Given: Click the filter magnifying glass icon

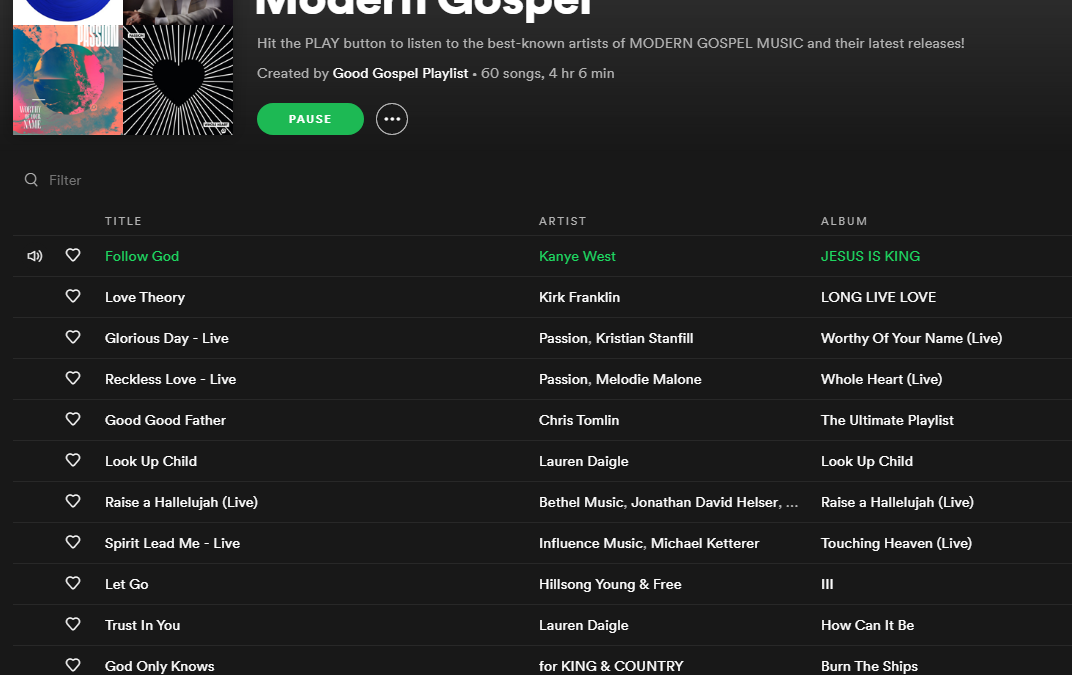Looking at the screenshot, I should coord(31,180).
